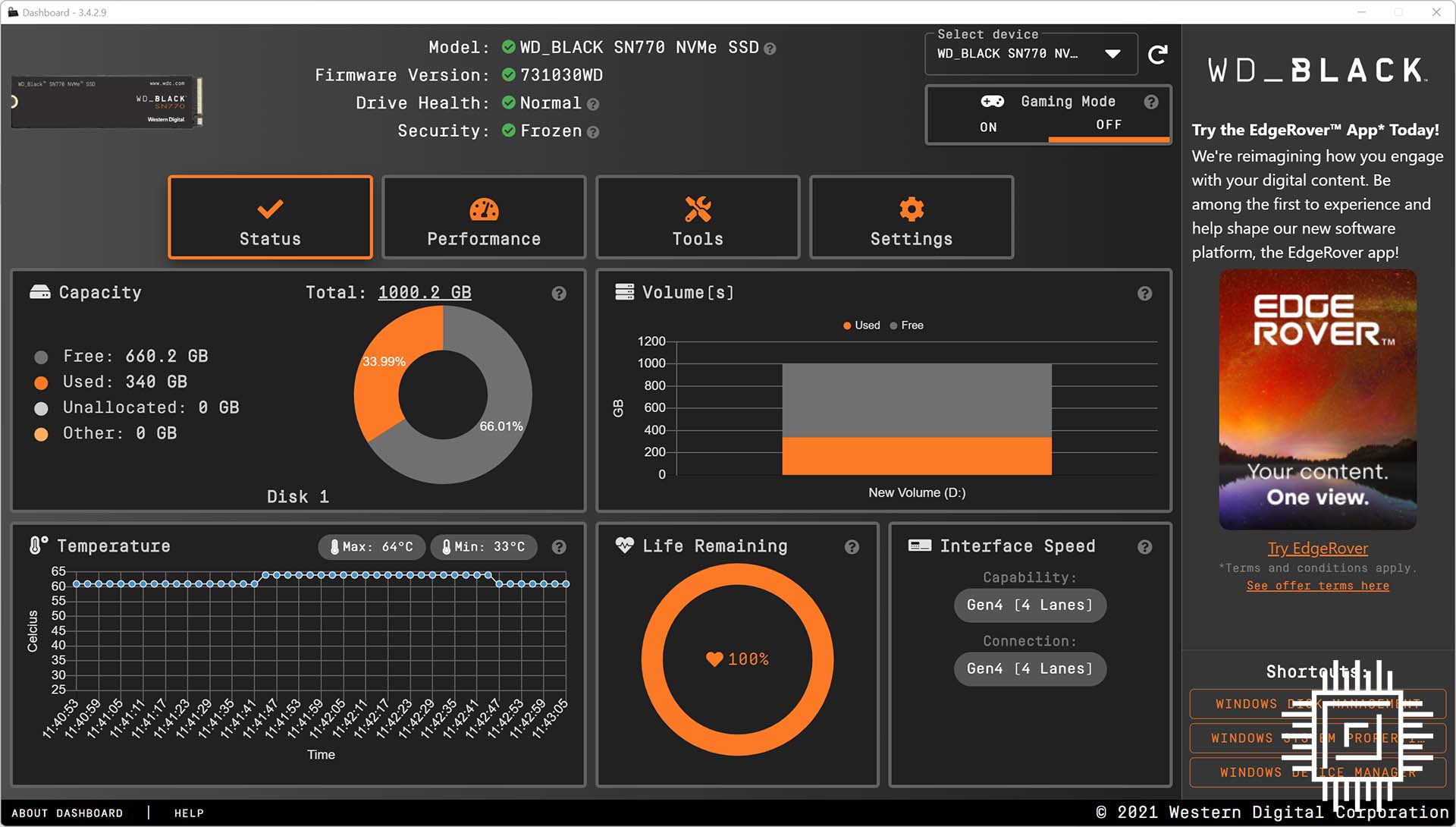Click the Model green checkmark icon
The height and width of the screenshot is (827, 1456).
pos(509,47)
